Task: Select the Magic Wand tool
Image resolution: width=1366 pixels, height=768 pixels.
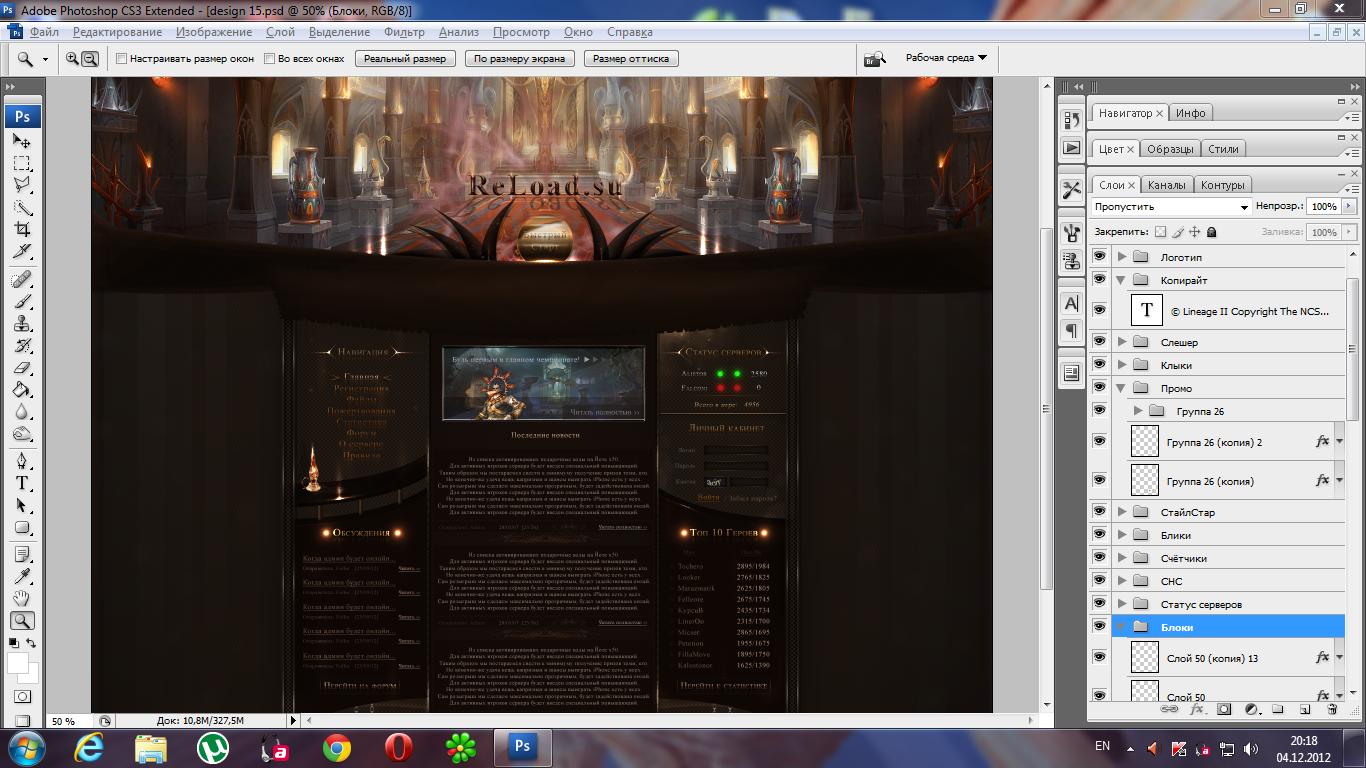Action: (x=22, y=207)
